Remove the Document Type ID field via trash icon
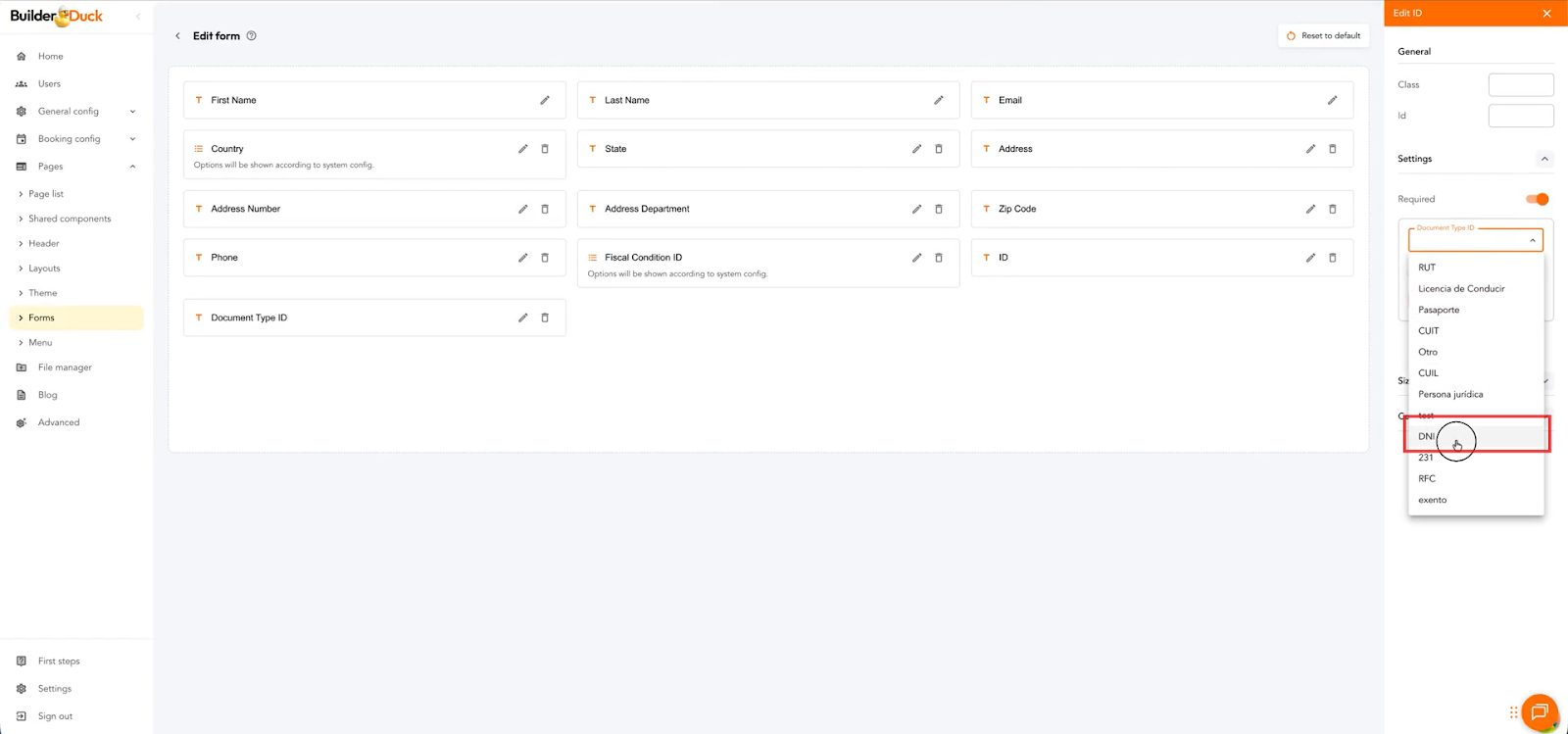The width and height of the screenshot is (1568, 734). tap(545, 318)
